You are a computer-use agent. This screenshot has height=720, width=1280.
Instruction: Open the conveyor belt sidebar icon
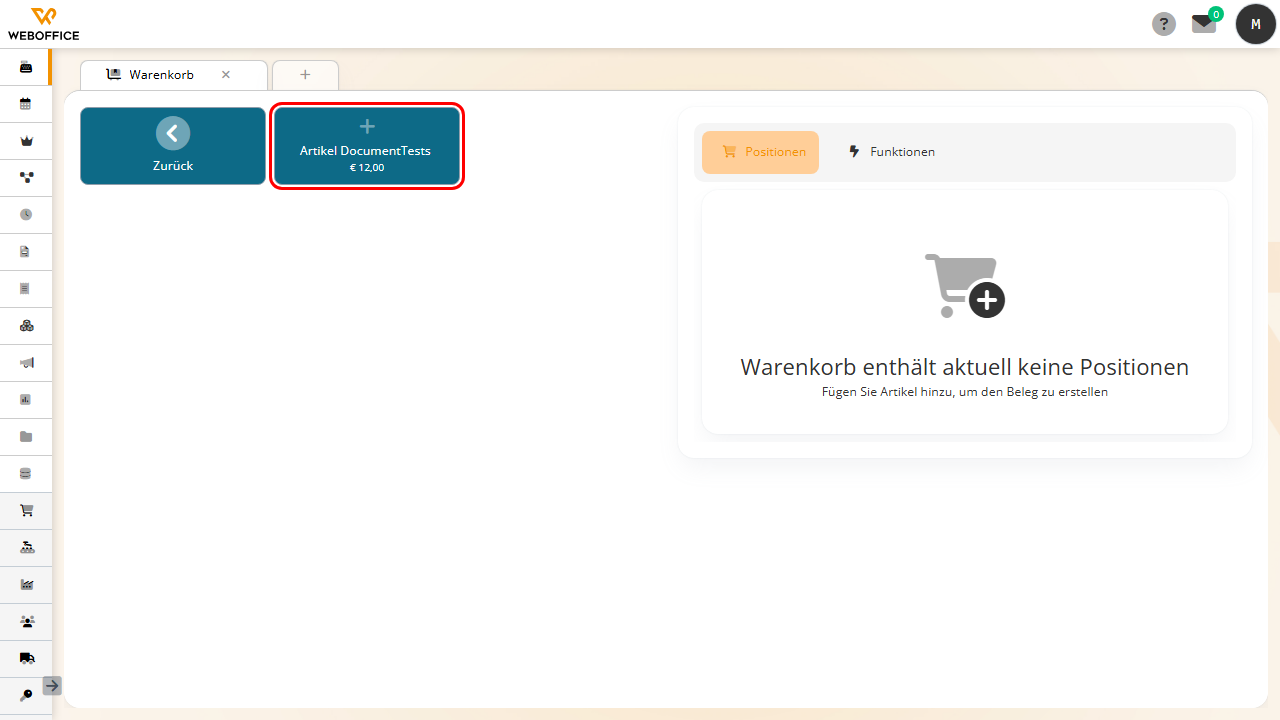(x=26, y=547)
